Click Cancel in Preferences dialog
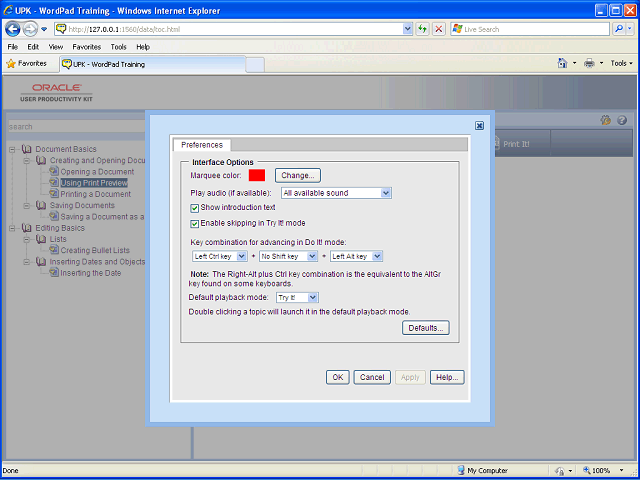 (372, 377)
